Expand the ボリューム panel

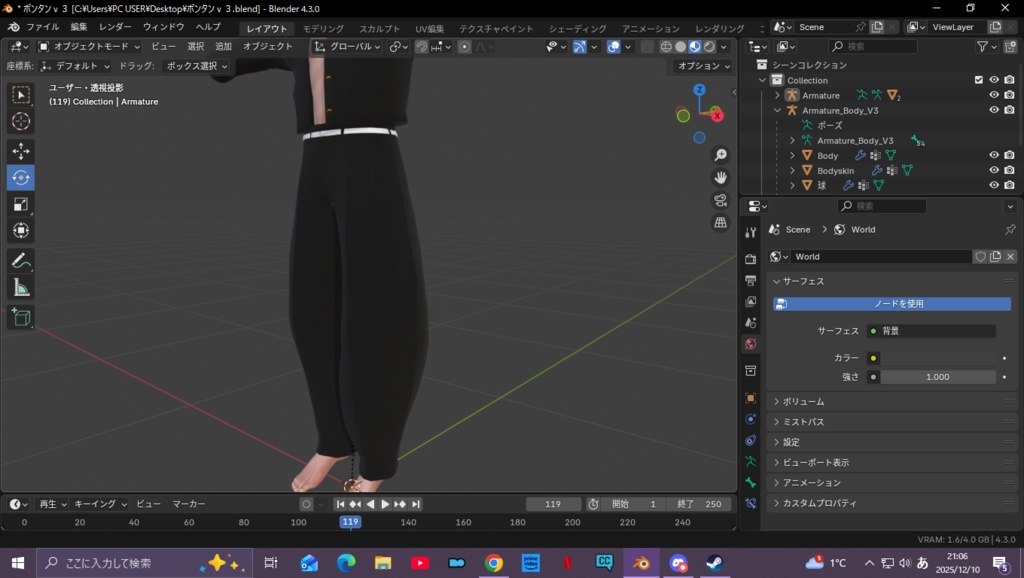tap(804, 401)
